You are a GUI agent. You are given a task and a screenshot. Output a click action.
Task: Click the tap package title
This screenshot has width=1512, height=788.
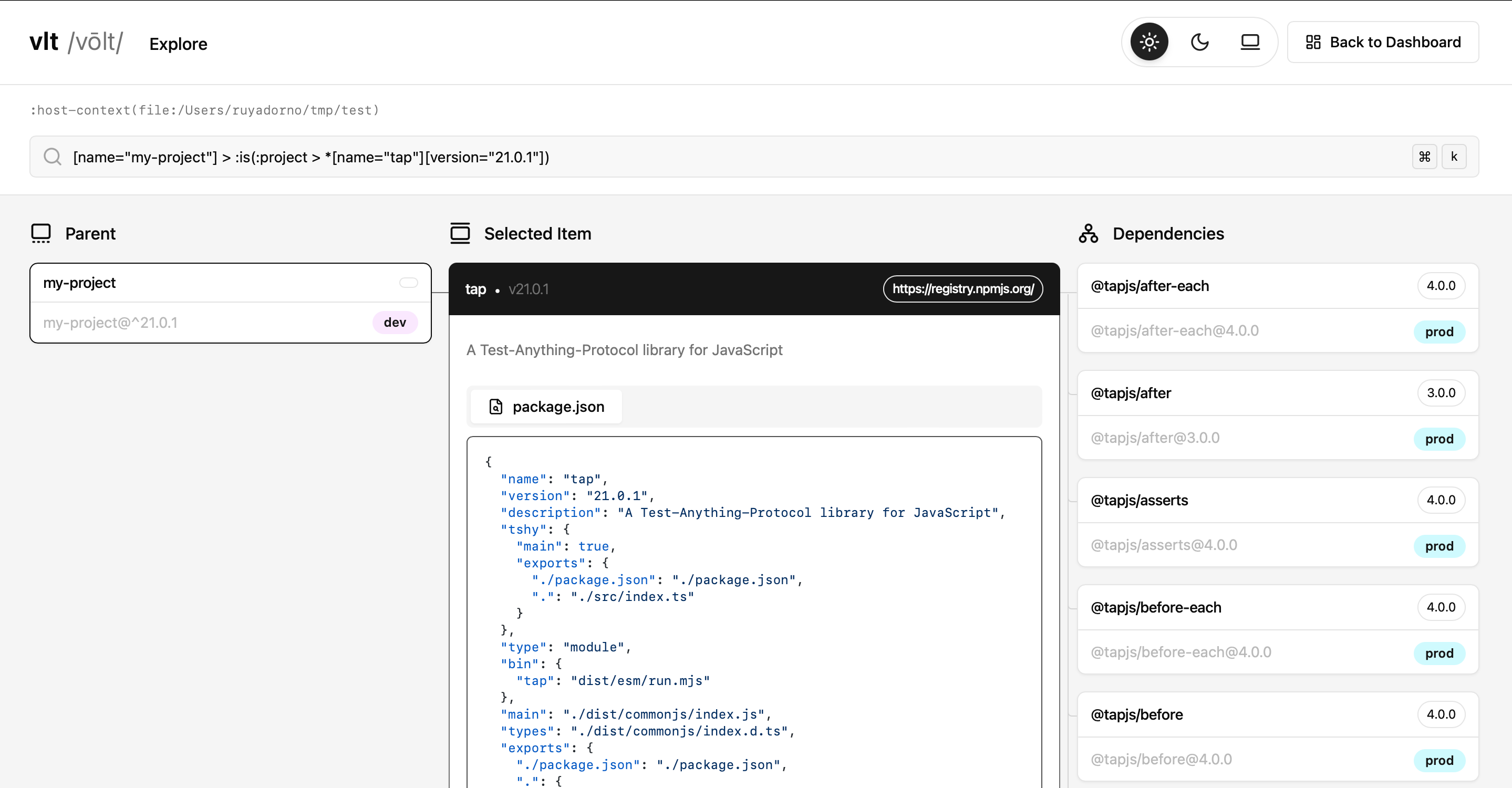point(475,289)
